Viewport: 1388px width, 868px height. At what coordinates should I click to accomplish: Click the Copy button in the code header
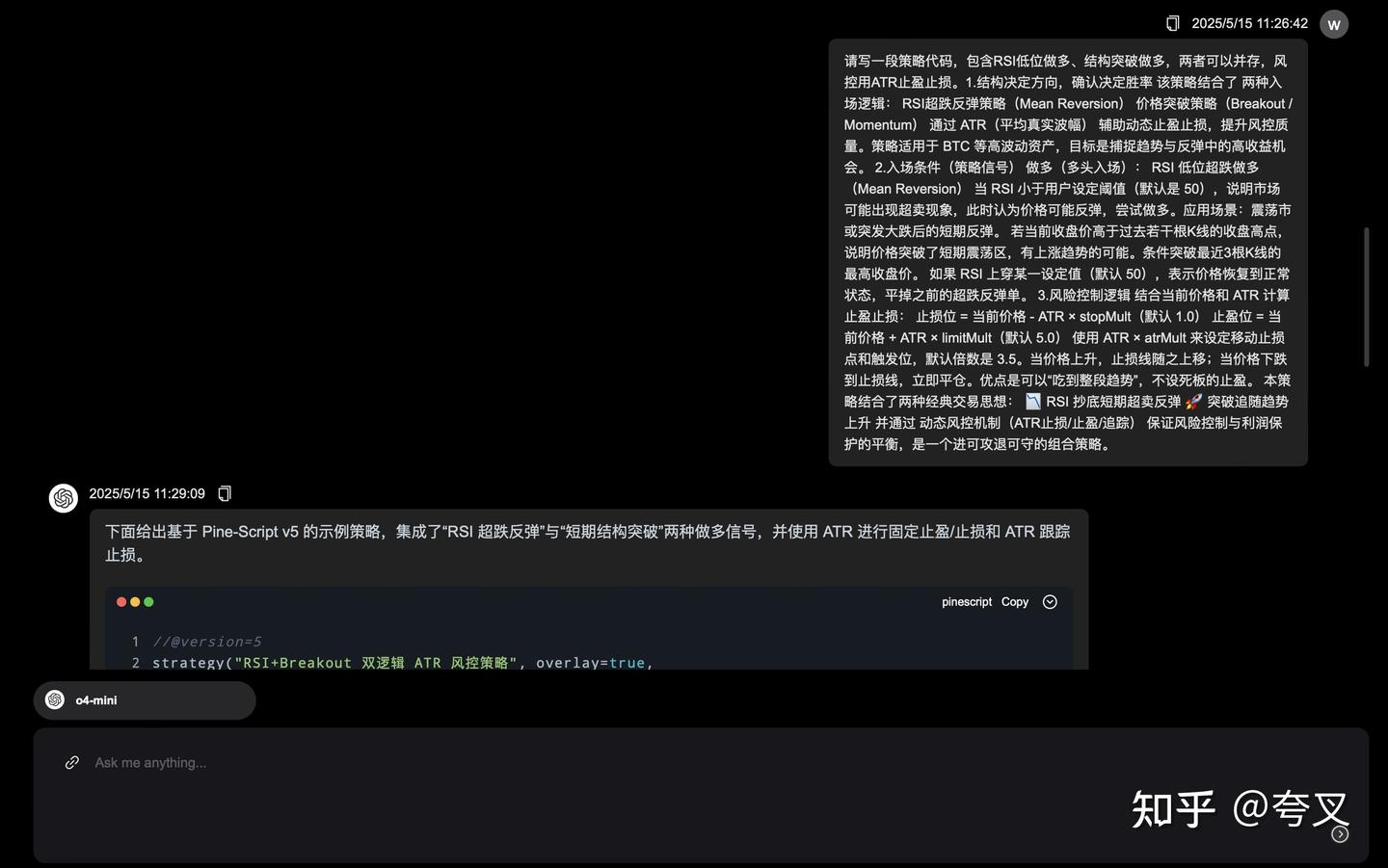(x=1014, y=600)
